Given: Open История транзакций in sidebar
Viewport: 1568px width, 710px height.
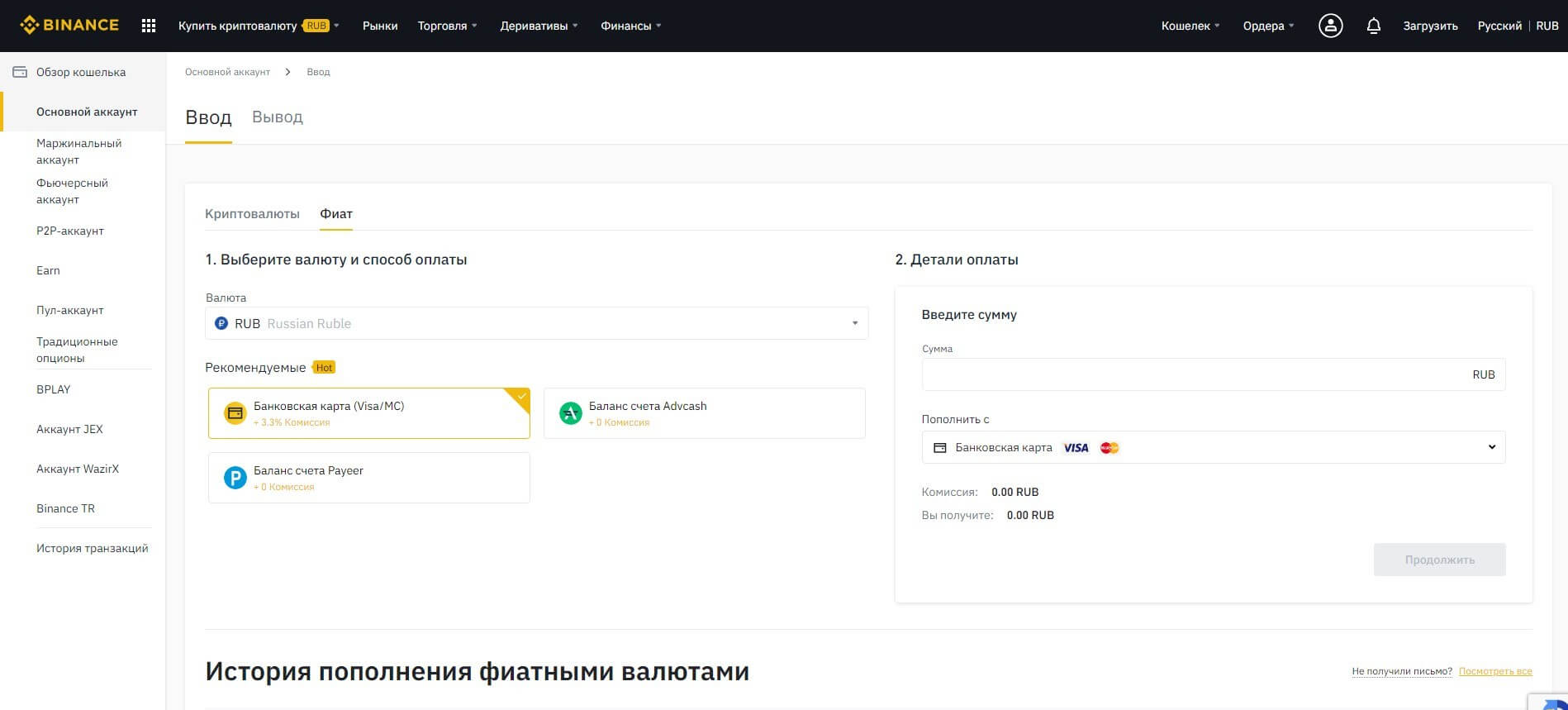Looking at the screenshot, I should [93, 548].
